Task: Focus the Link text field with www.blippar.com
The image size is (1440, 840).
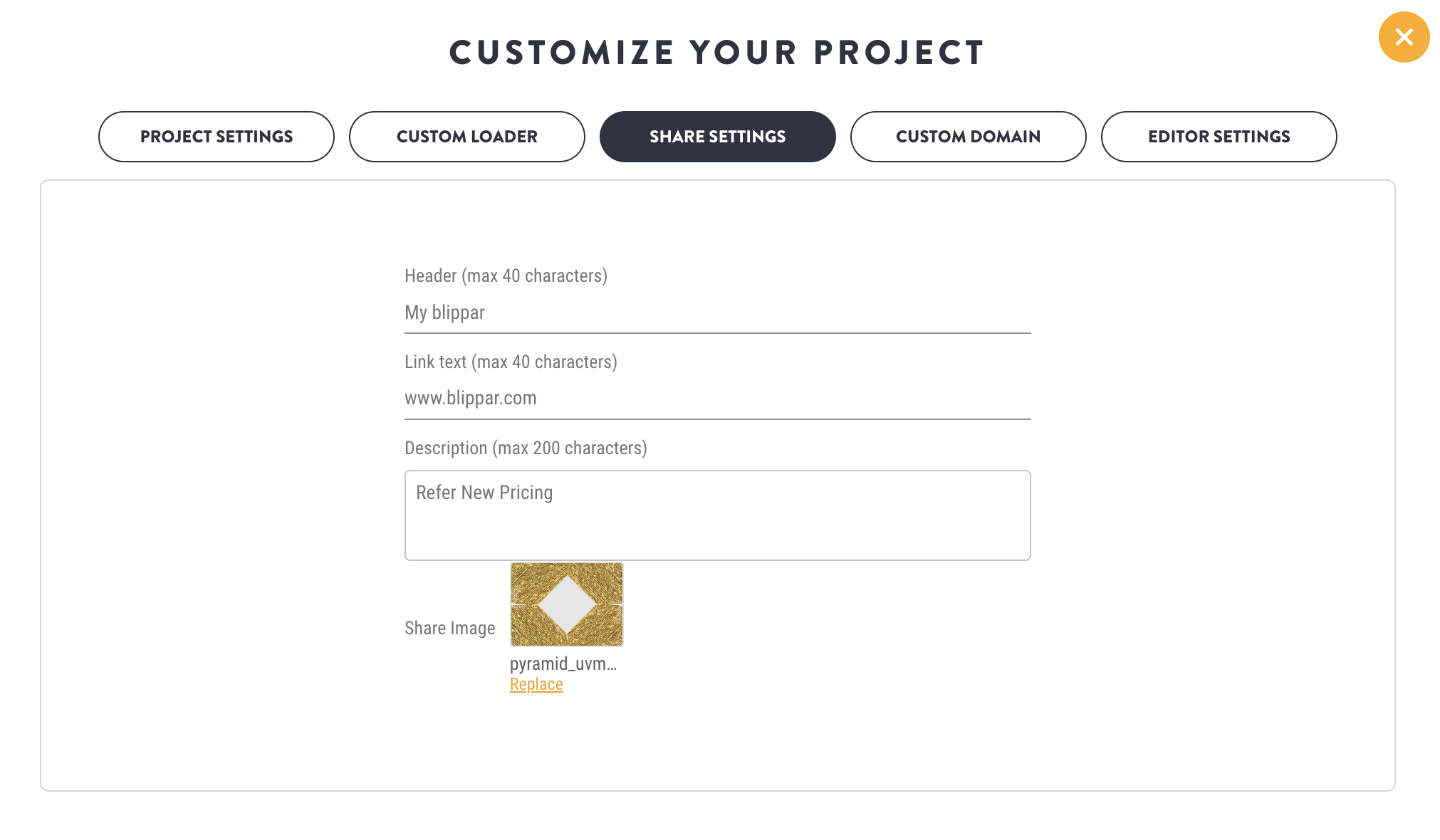Action: coord(718,399)
